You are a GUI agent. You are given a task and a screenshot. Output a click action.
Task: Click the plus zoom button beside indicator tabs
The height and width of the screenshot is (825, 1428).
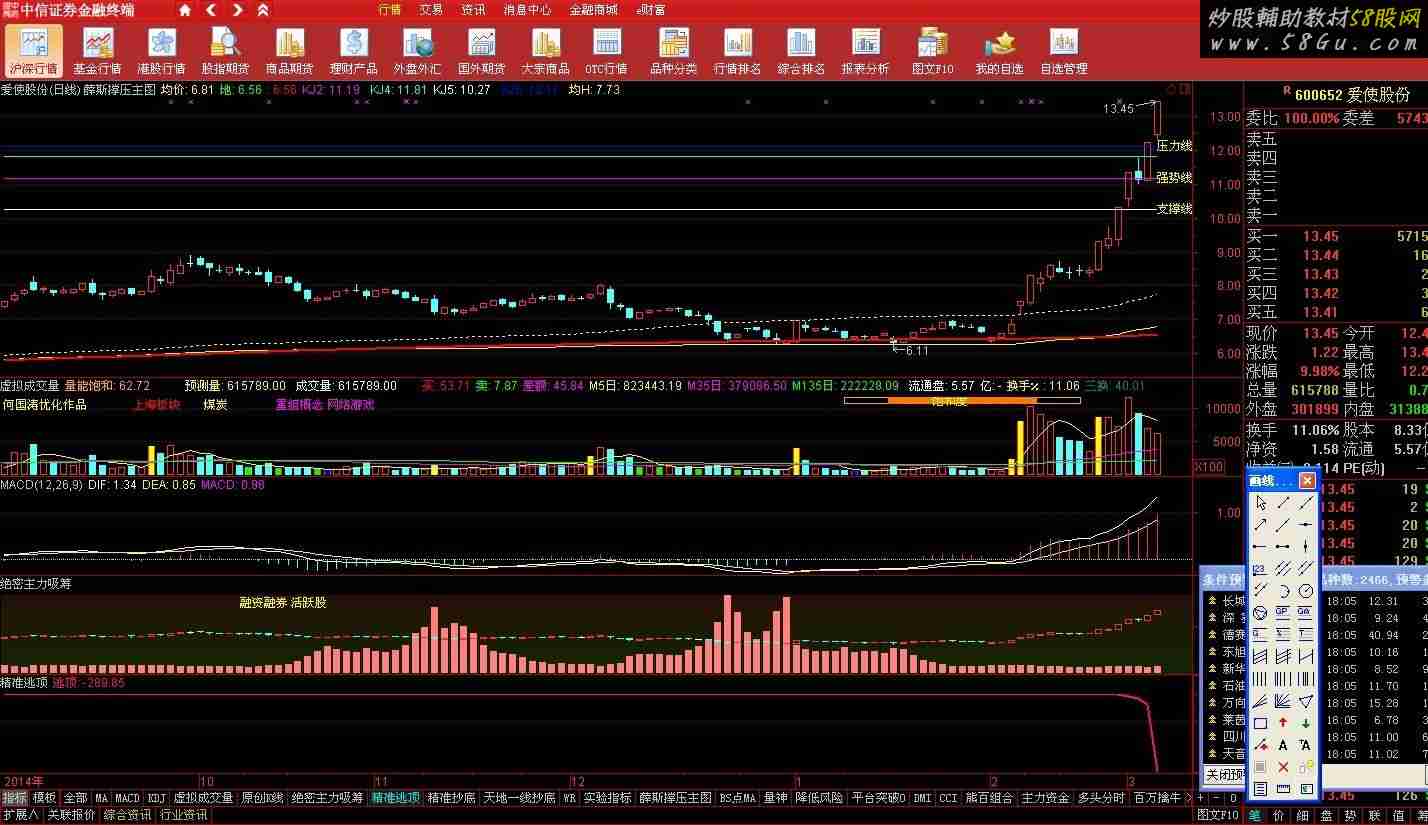[1201, 798]
